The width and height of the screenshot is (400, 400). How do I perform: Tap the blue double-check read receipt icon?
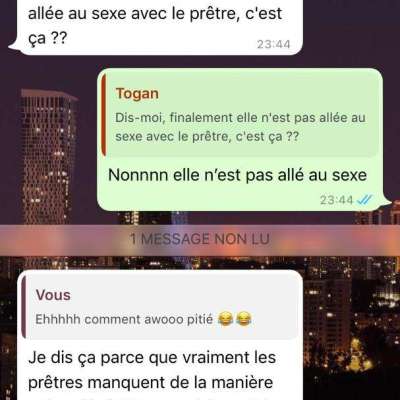tap(364, 200)
